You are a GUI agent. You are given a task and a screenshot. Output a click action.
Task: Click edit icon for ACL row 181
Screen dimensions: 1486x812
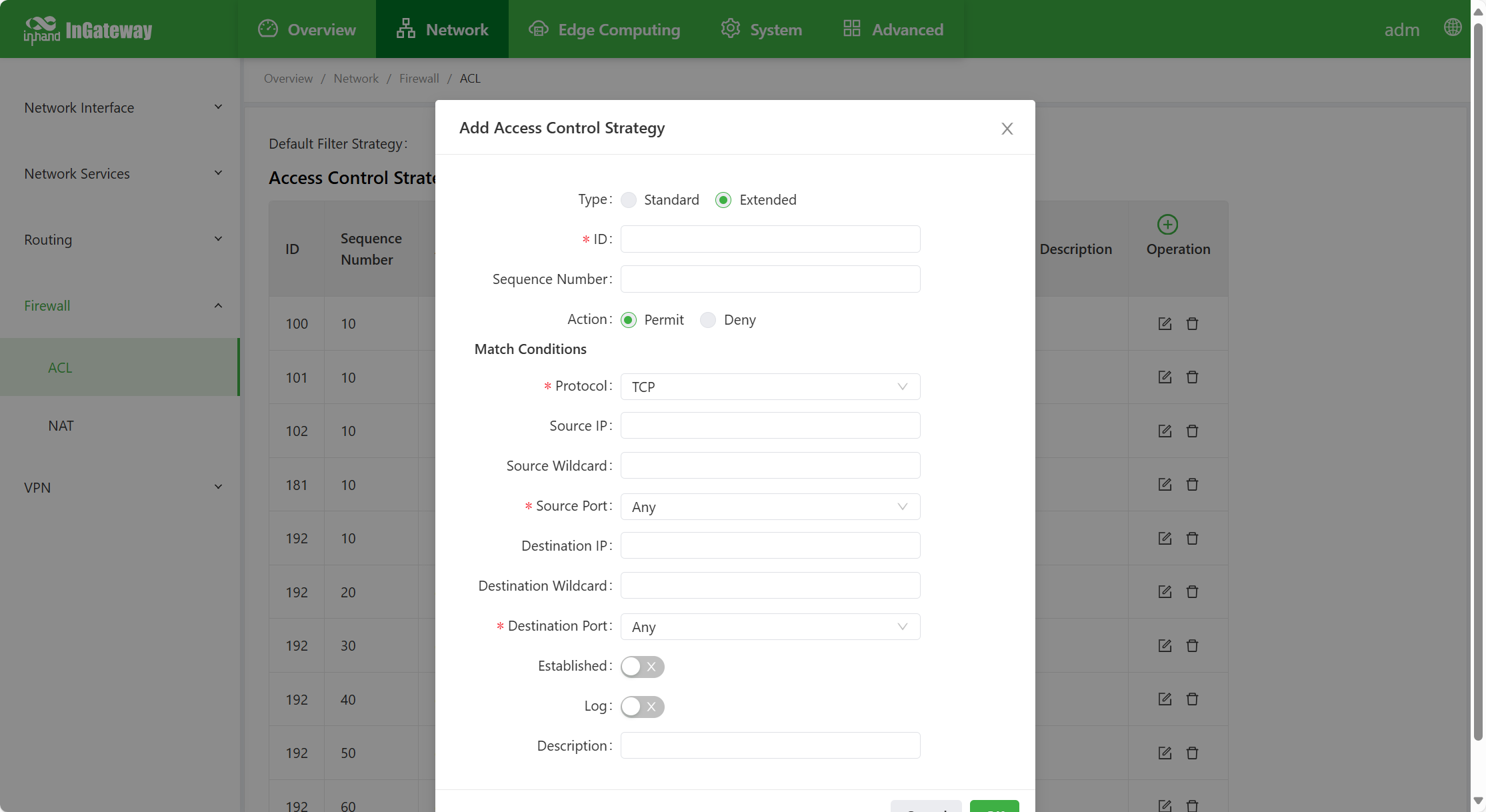1165,485
